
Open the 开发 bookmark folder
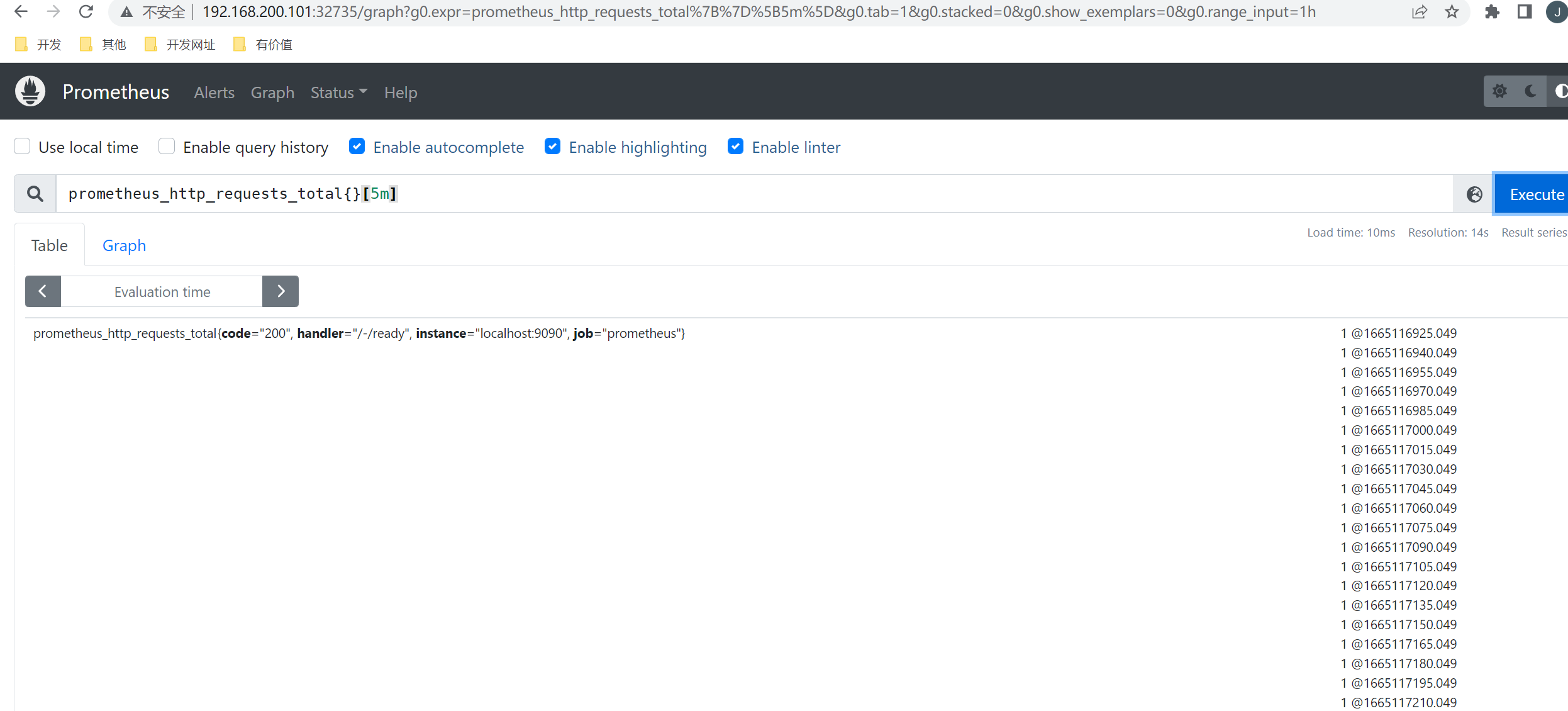38,45
